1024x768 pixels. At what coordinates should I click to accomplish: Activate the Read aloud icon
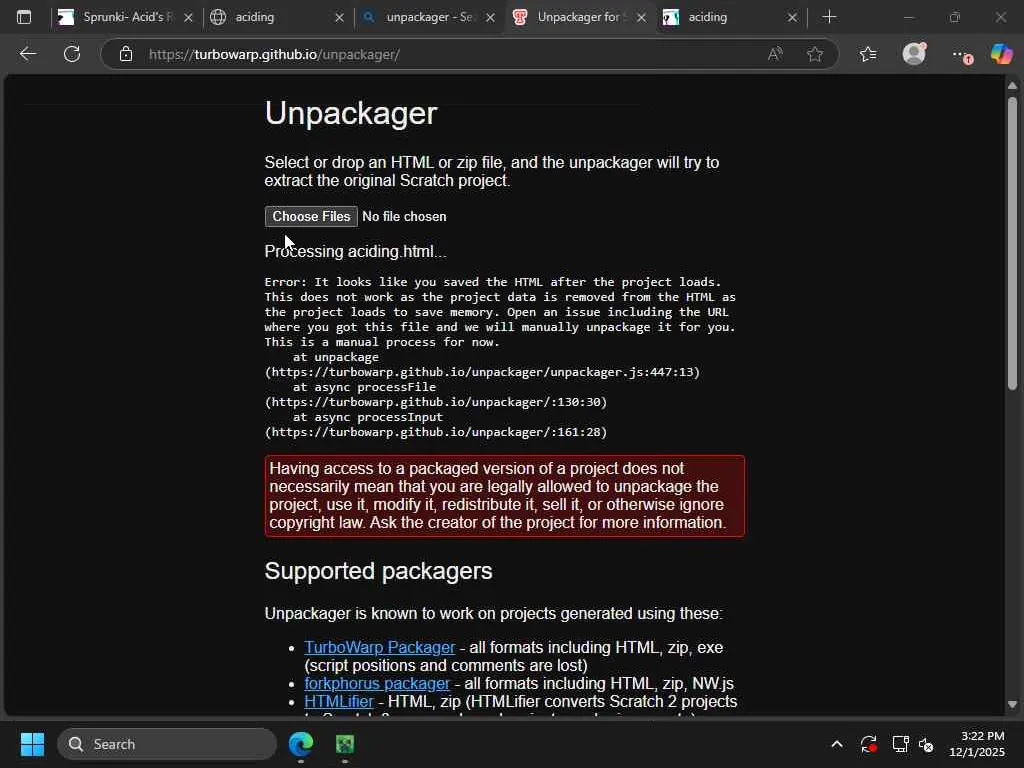click(775, 54)
